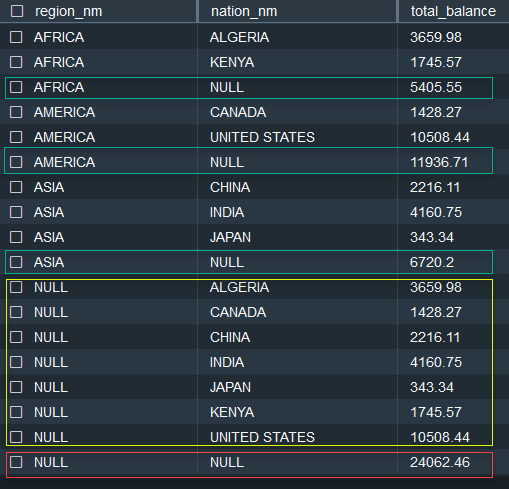Select the column divider after region_nm header
The image size is (509, 489).
pyautogui.click(x=198, y=11)
